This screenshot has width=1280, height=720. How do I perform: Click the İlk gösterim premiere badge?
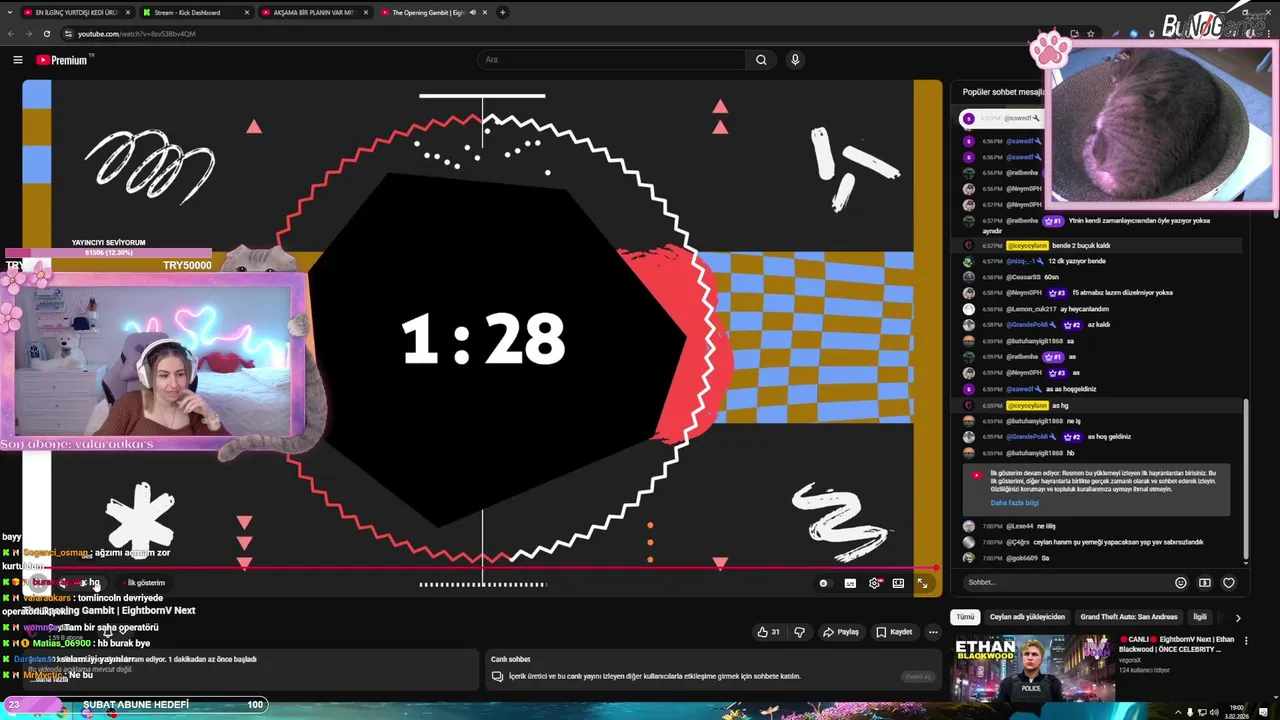click(x=144, y=583)
